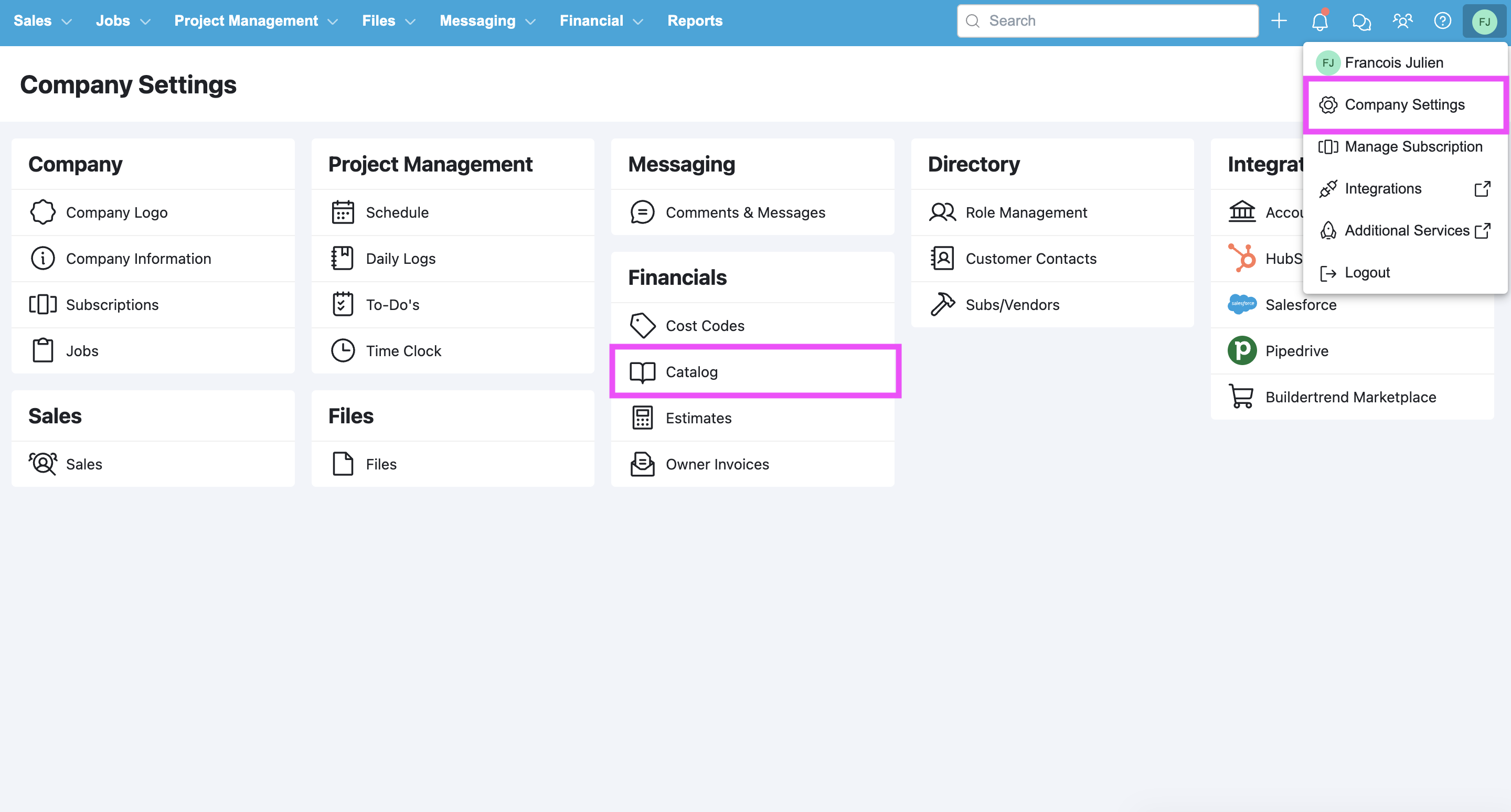Click the FJ user avatar in top bar

coord(1484,22)
